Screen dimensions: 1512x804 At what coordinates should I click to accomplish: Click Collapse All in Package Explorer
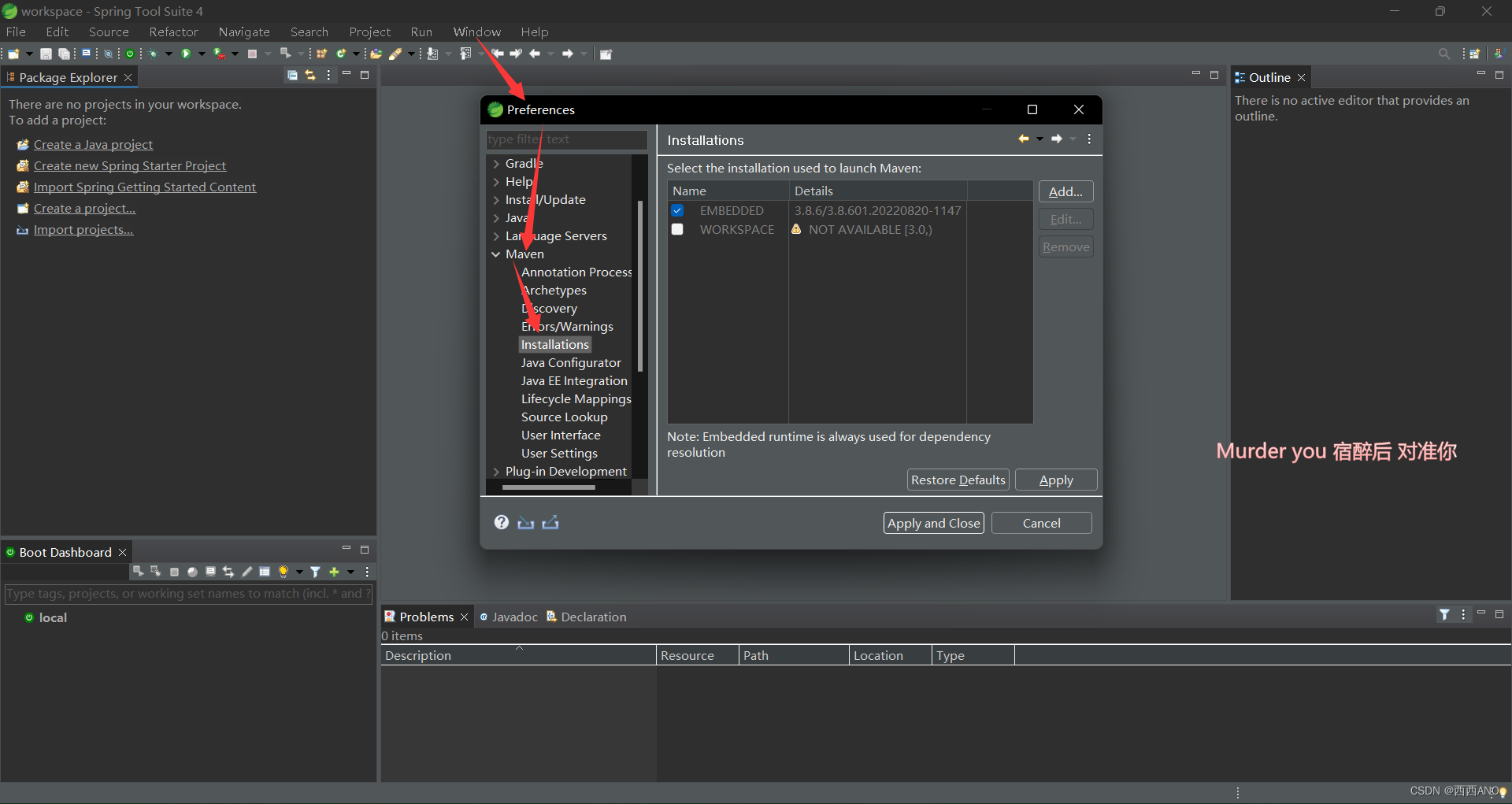292,76
